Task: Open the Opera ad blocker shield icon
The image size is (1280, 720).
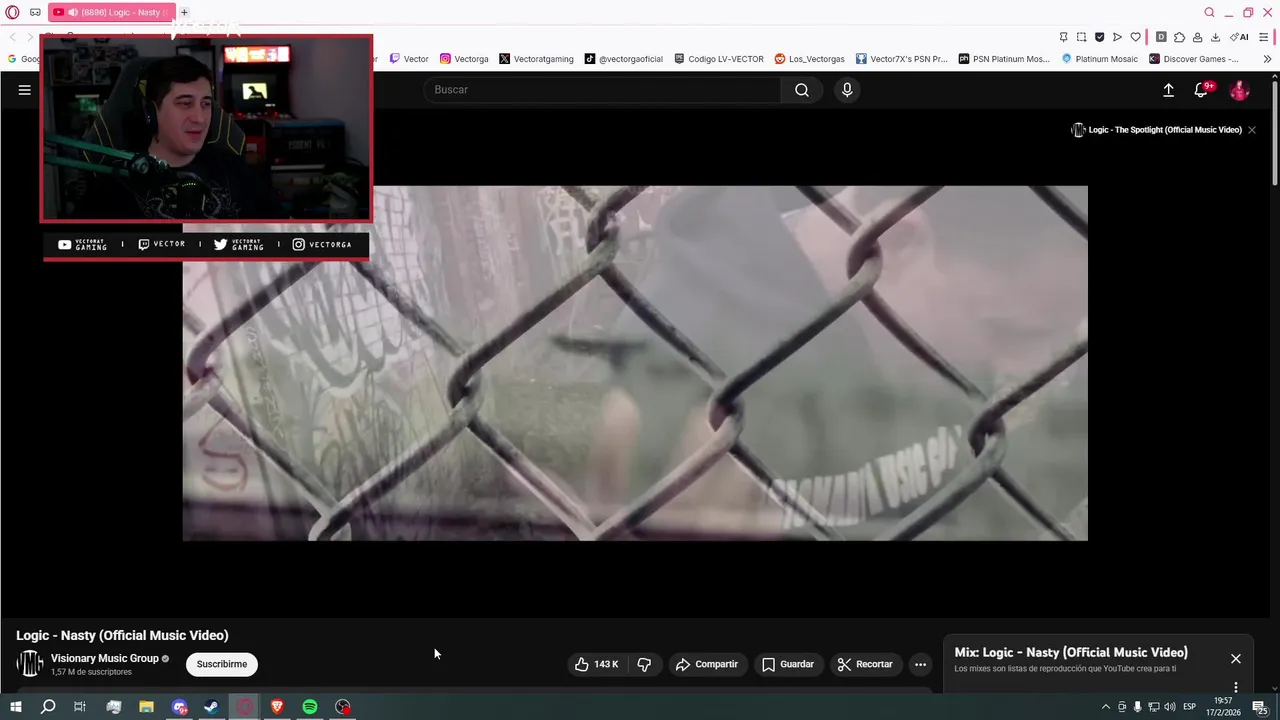Action: tap(1099, 37)
